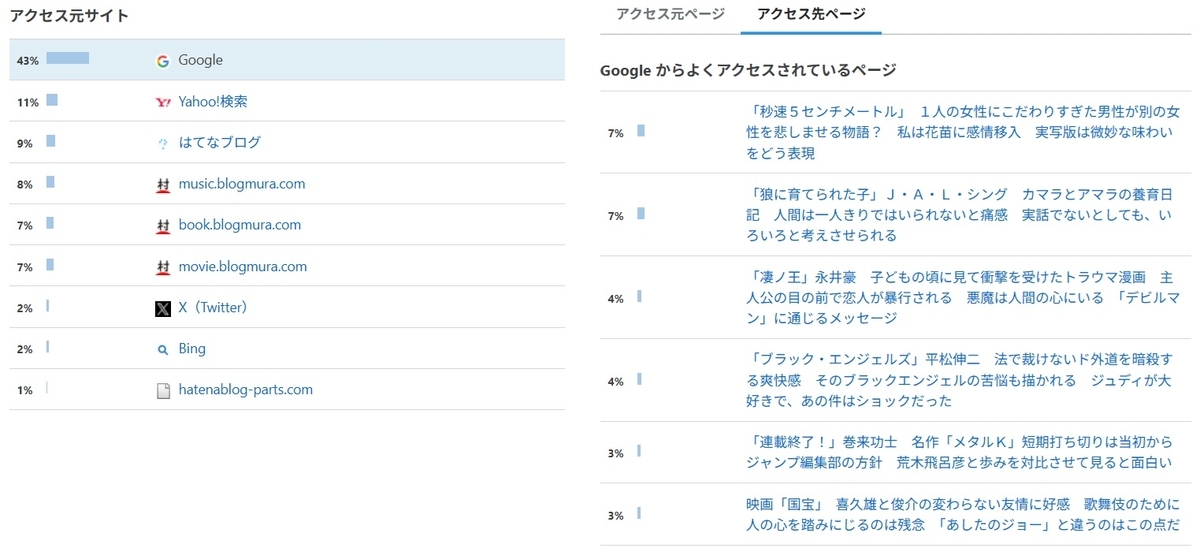The image size is (1200, 548).
Task: Open the 「凄ノ王」永井豪 article link
Action: [x=958, y=298]
